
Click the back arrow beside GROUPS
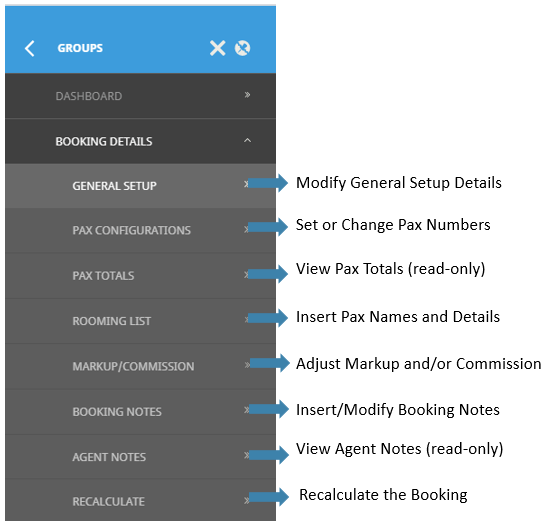tap(30, 48)
